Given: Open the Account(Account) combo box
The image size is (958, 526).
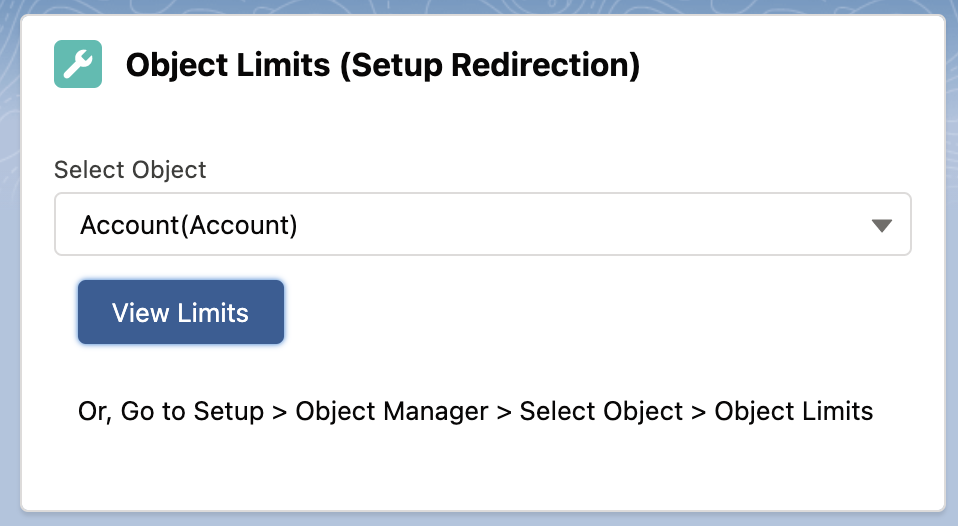Looking at the screenshot, I should [483, 224].
